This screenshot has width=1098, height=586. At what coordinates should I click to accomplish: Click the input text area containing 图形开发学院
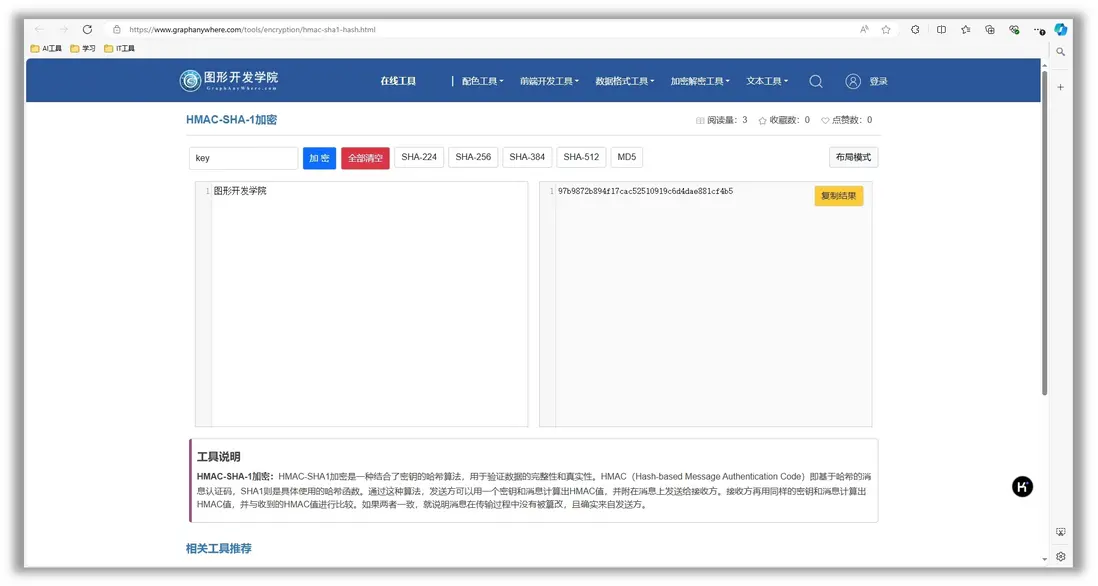point(361,304)
